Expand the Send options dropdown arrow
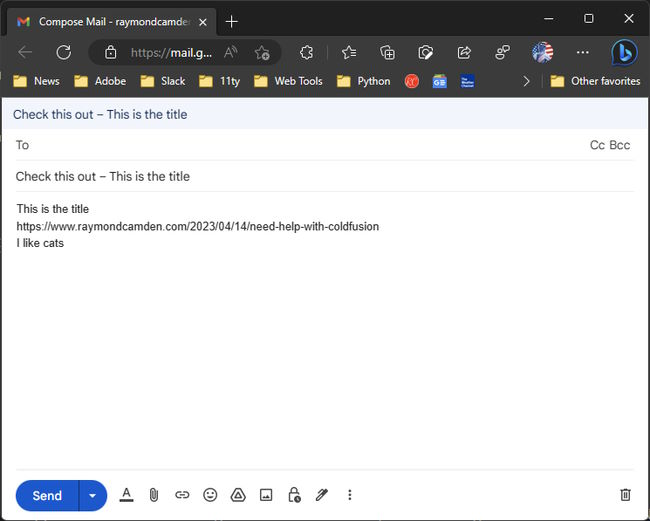650x521 pixels. pyautogui.click(x=93, y=495)
